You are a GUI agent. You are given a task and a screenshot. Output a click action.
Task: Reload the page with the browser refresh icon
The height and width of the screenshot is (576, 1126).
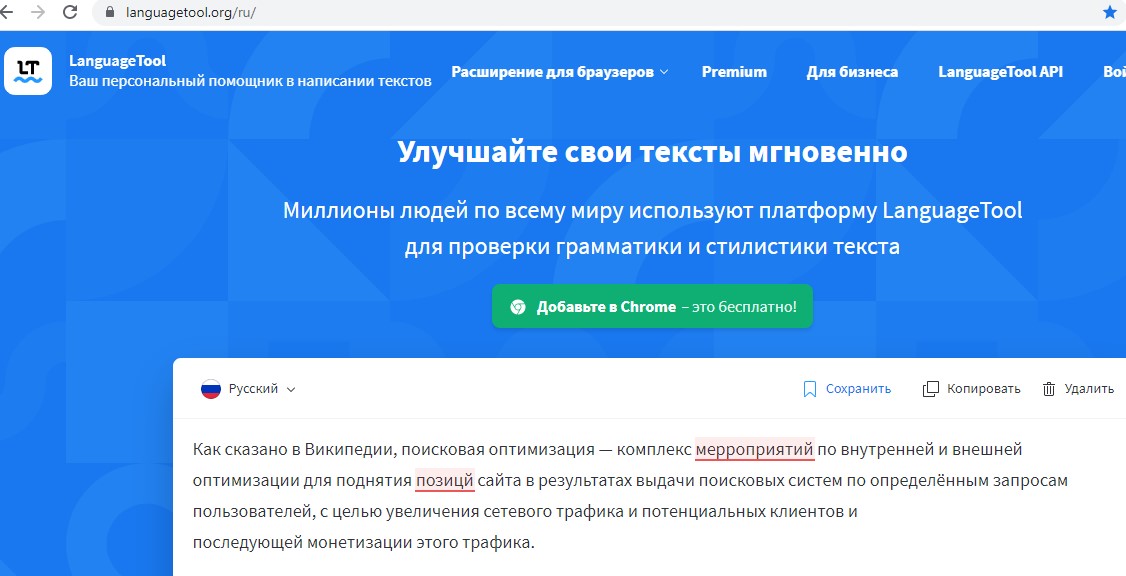click(x=70, y=13)
